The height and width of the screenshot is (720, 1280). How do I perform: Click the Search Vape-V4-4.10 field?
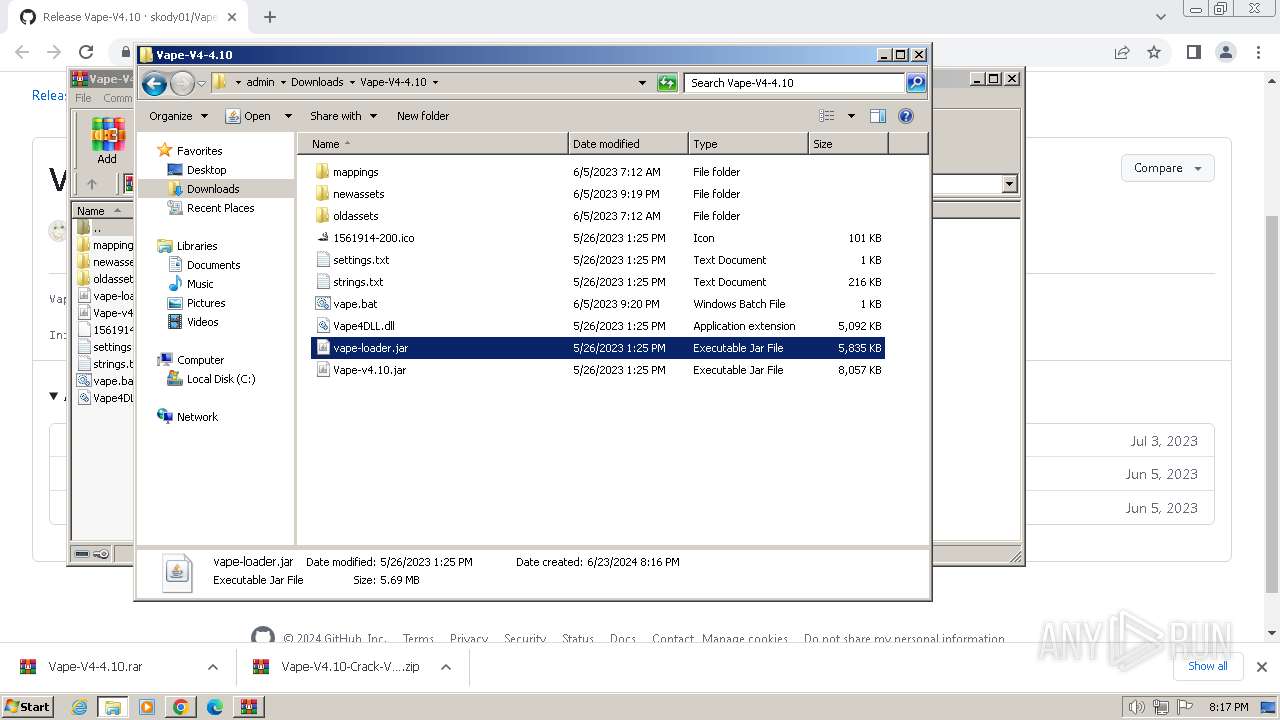click(x=795, y=83)
